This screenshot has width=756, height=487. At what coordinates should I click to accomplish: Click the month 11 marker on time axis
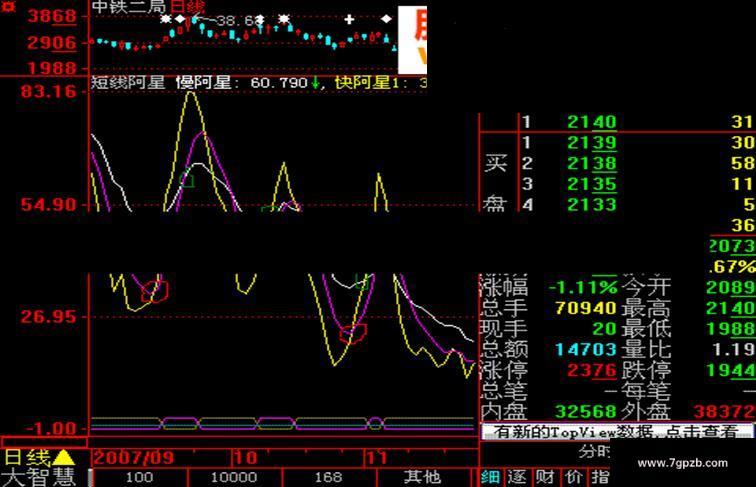377,458
